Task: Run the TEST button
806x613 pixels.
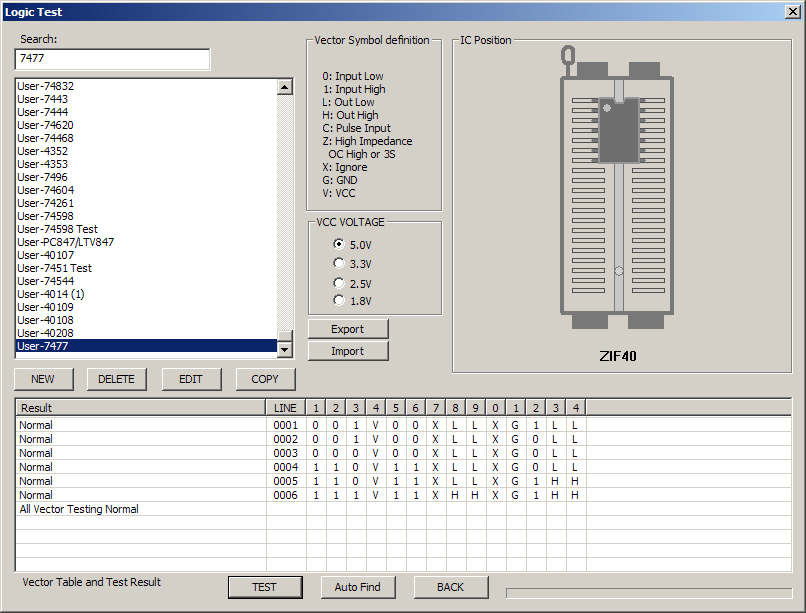Action: coord(264,587)
